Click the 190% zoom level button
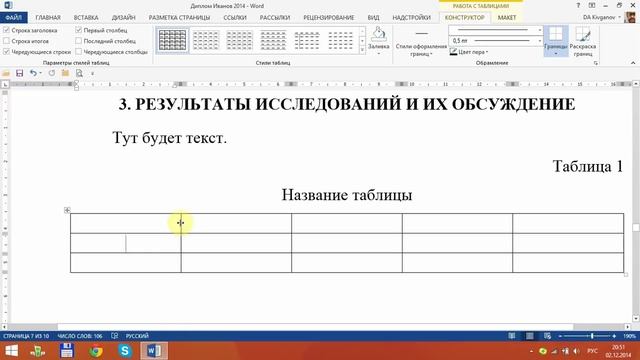 click(x=629, y=336)
